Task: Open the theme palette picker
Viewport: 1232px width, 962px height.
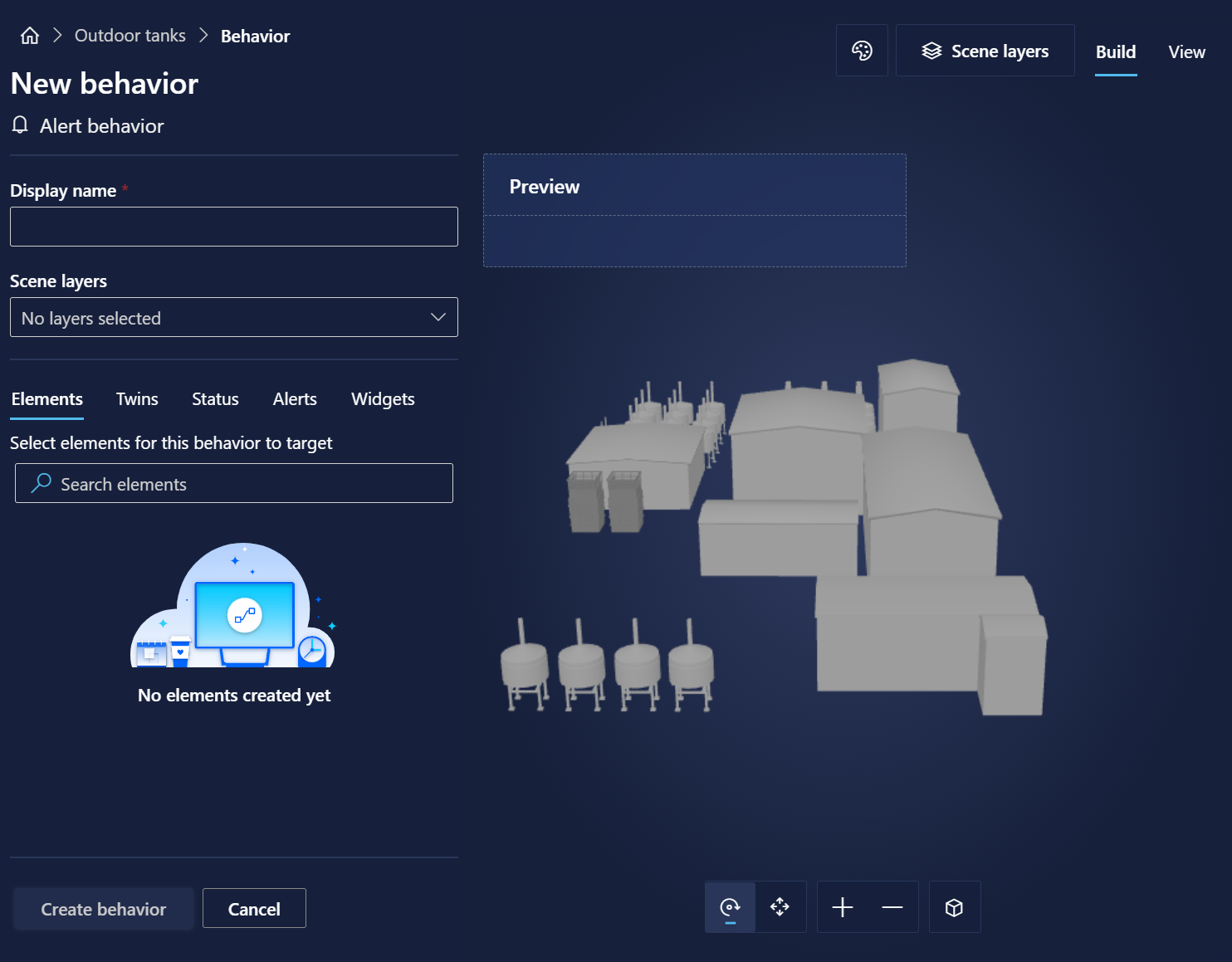Action: point(862,50)
